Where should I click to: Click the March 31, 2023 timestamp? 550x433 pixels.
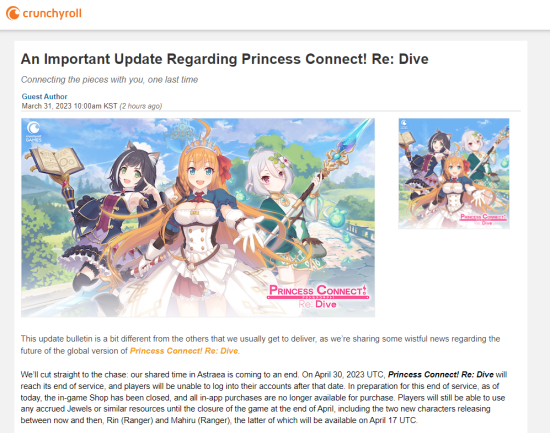69,106
